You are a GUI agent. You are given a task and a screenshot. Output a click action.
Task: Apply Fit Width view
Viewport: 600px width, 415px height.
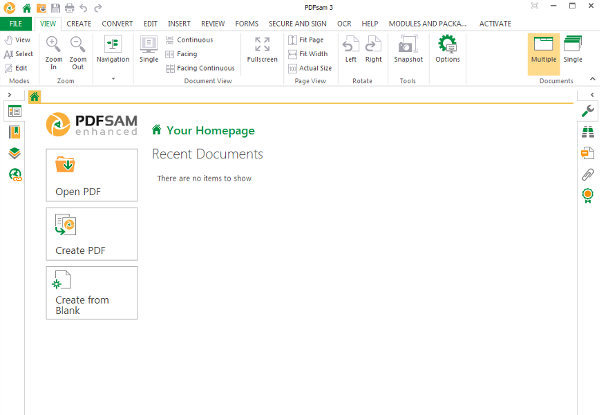pos(308,54)
